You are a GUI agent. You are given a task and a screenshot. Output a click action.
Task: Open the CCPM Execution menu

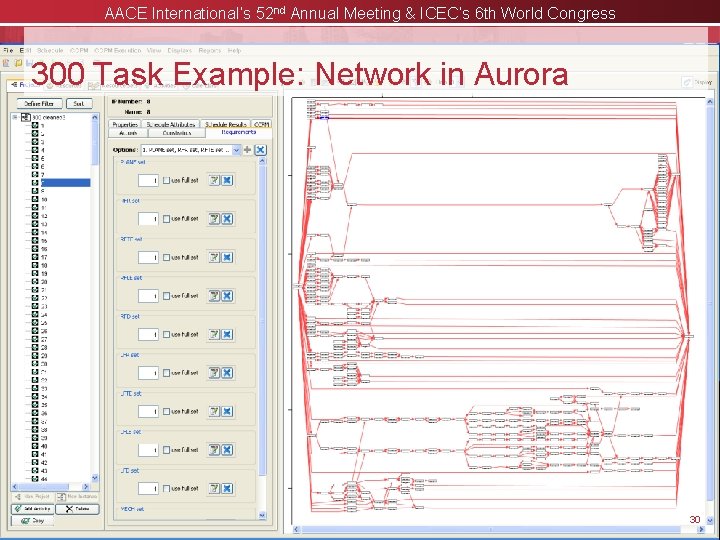click(118, 50)
